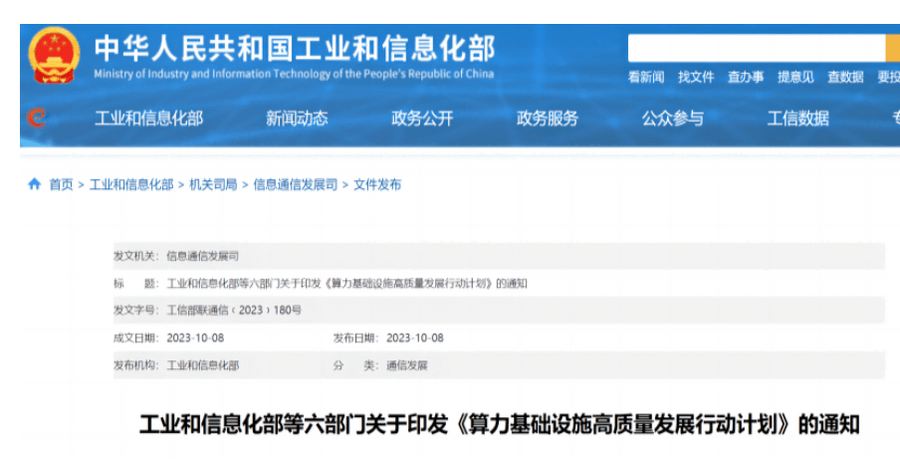The image size is (900, 470).
Task: Click 文件发布 in the breadcrumb
Action: pos(377,185)
